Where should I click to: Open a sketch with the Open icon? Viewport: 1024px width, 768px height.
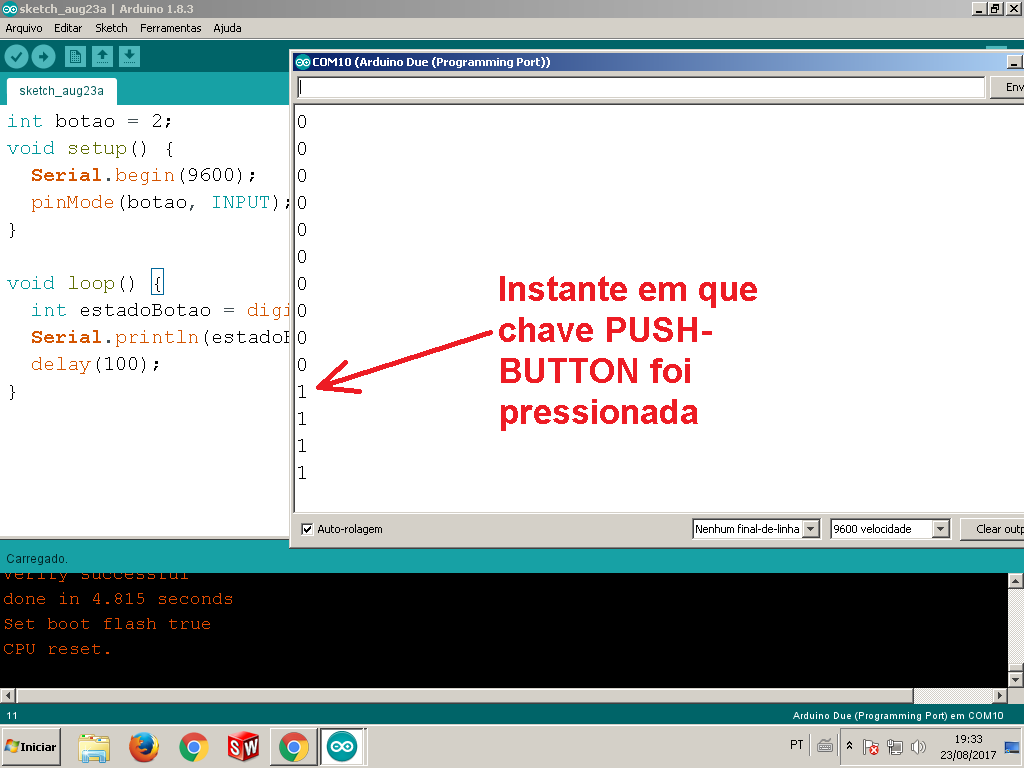click(x=102, y=57)
